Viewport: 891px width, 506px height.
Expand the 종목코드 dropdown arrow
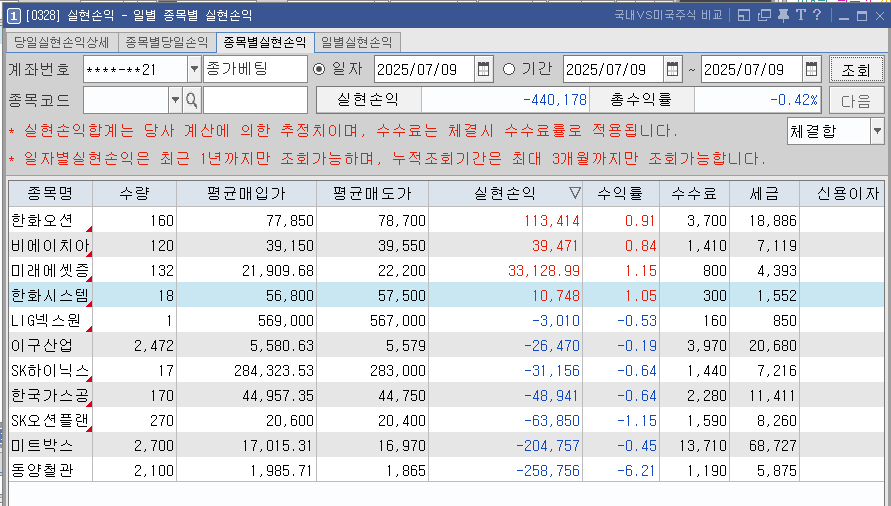[x=175, y=100]
